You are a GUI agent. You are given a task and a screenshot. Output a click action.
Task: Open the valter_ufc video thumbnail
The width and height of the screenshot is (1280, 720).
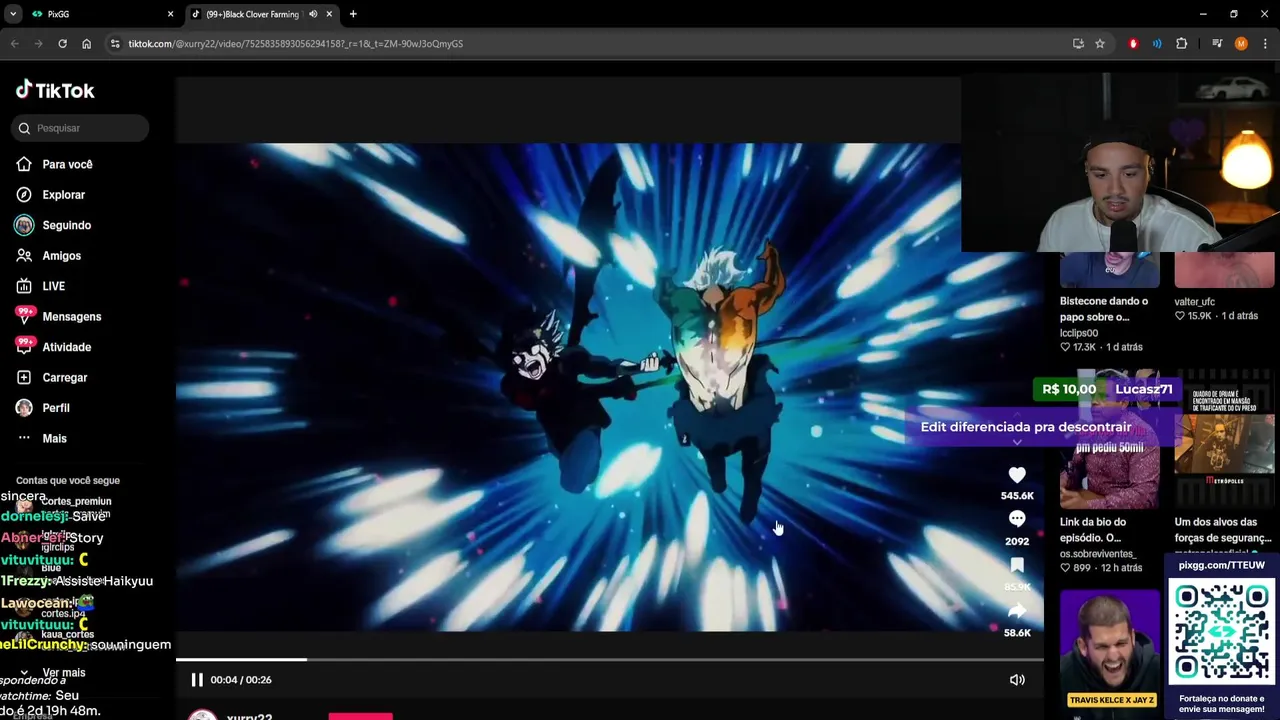(x=1224, y=270)
